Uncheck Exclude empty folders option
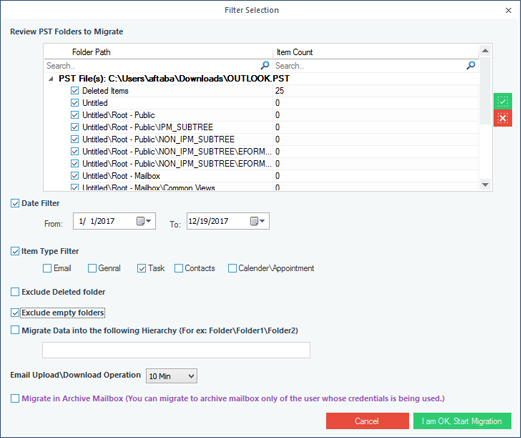This screenshot has width=521, height=438. pyautogui.click(x=15, y=313)
